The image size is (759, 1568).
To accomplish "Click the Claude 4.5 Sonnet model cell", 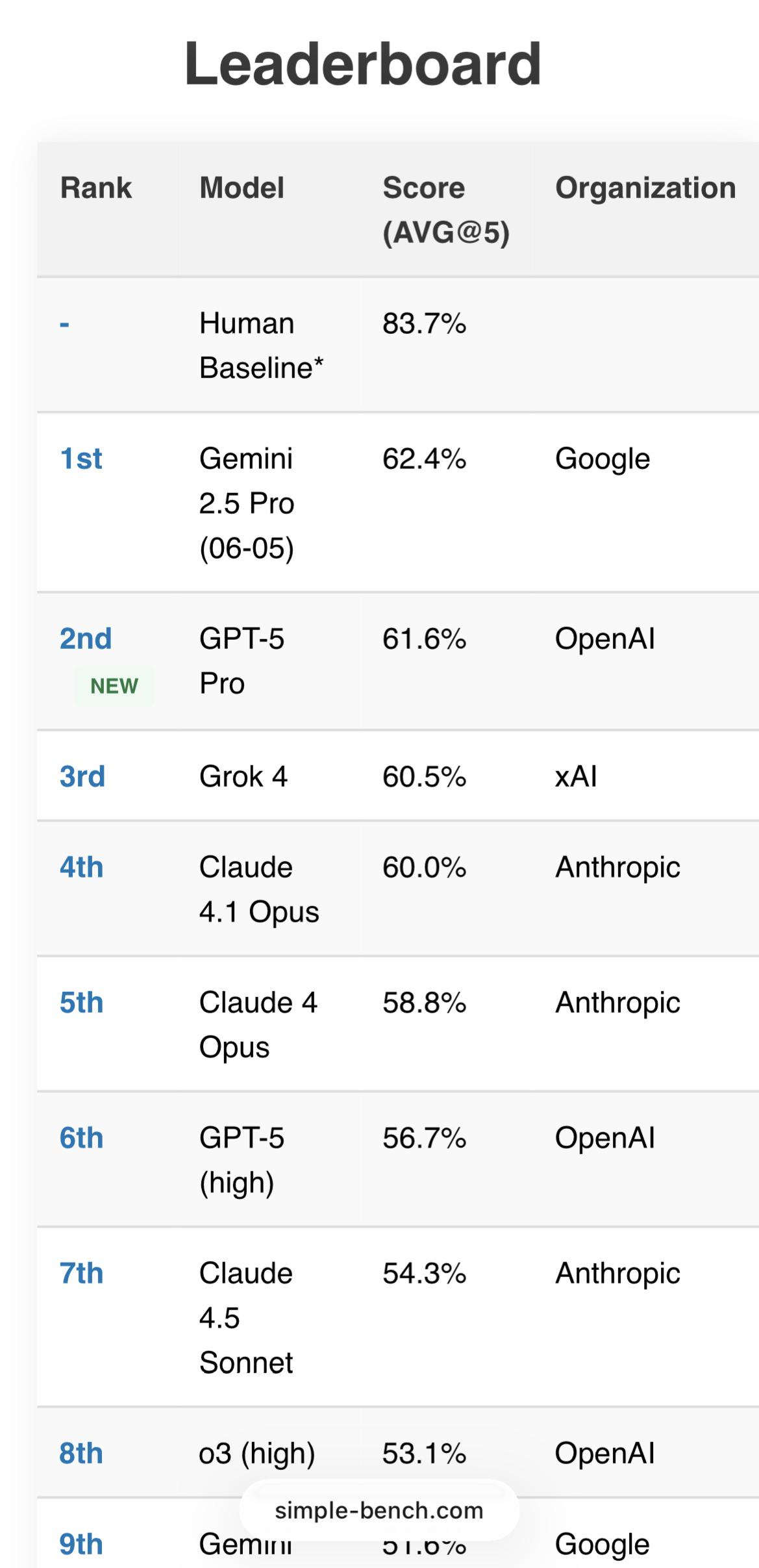I will (x=246, y=1318).
